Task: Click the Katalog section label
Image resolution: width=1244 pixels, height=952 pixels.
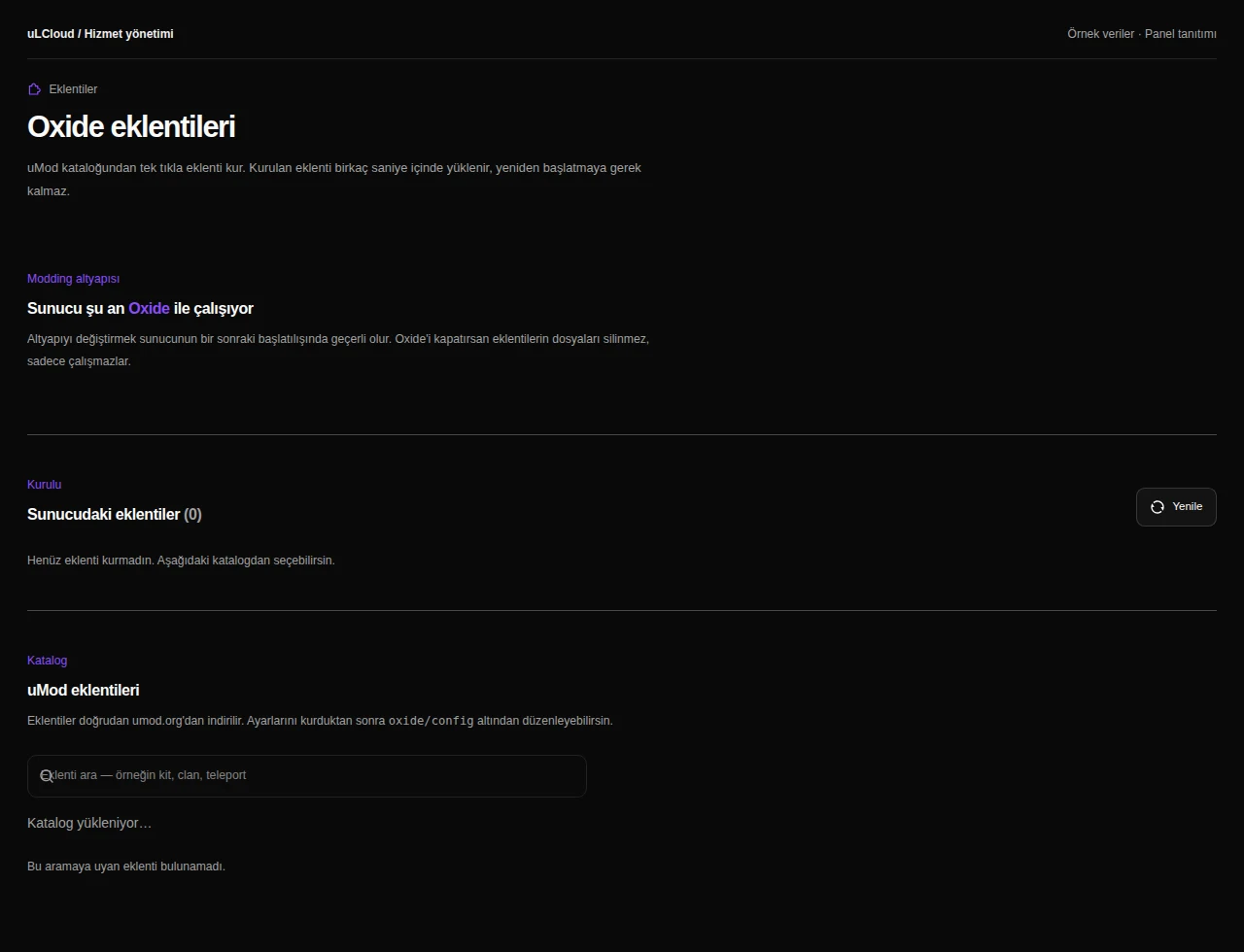Action: tap(47, 661)
